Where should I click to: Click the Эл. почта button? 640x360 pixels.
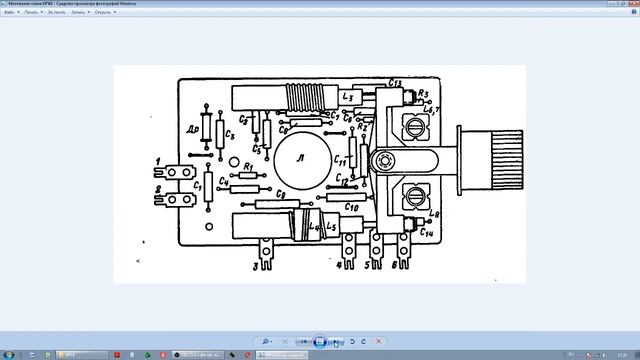(x=56, y=12)
